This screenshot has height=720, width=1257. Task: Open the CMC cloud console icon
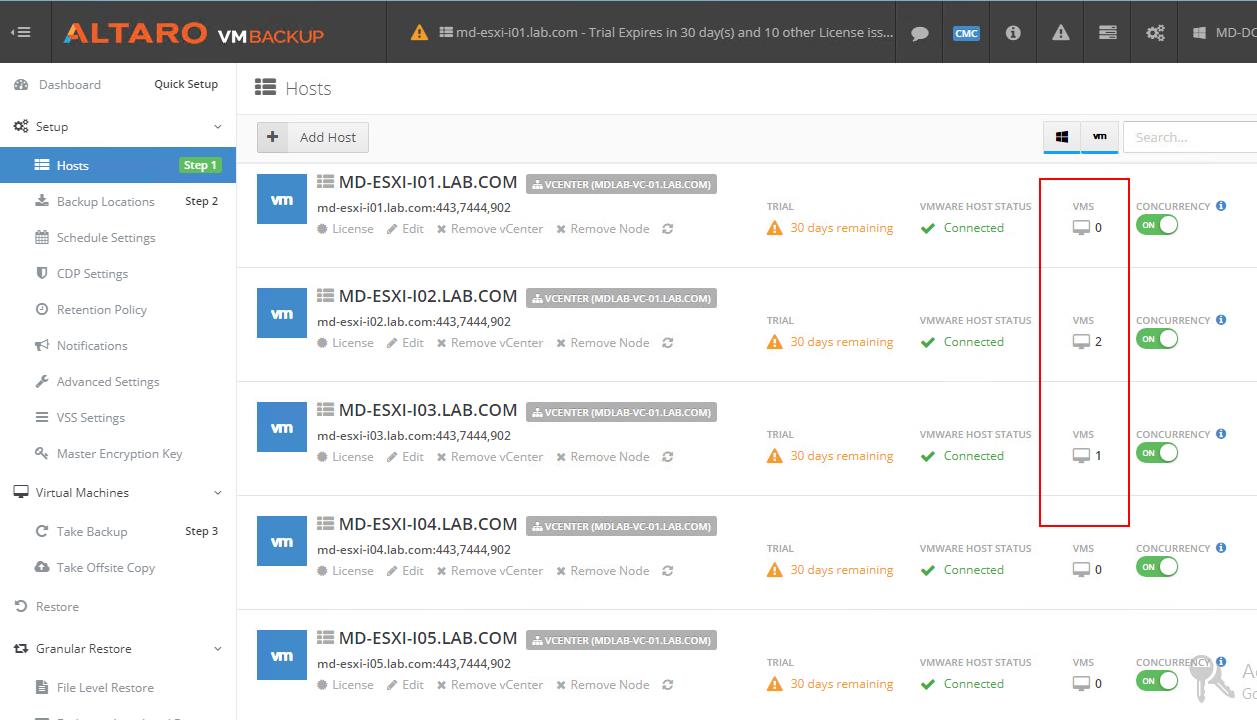966,33
